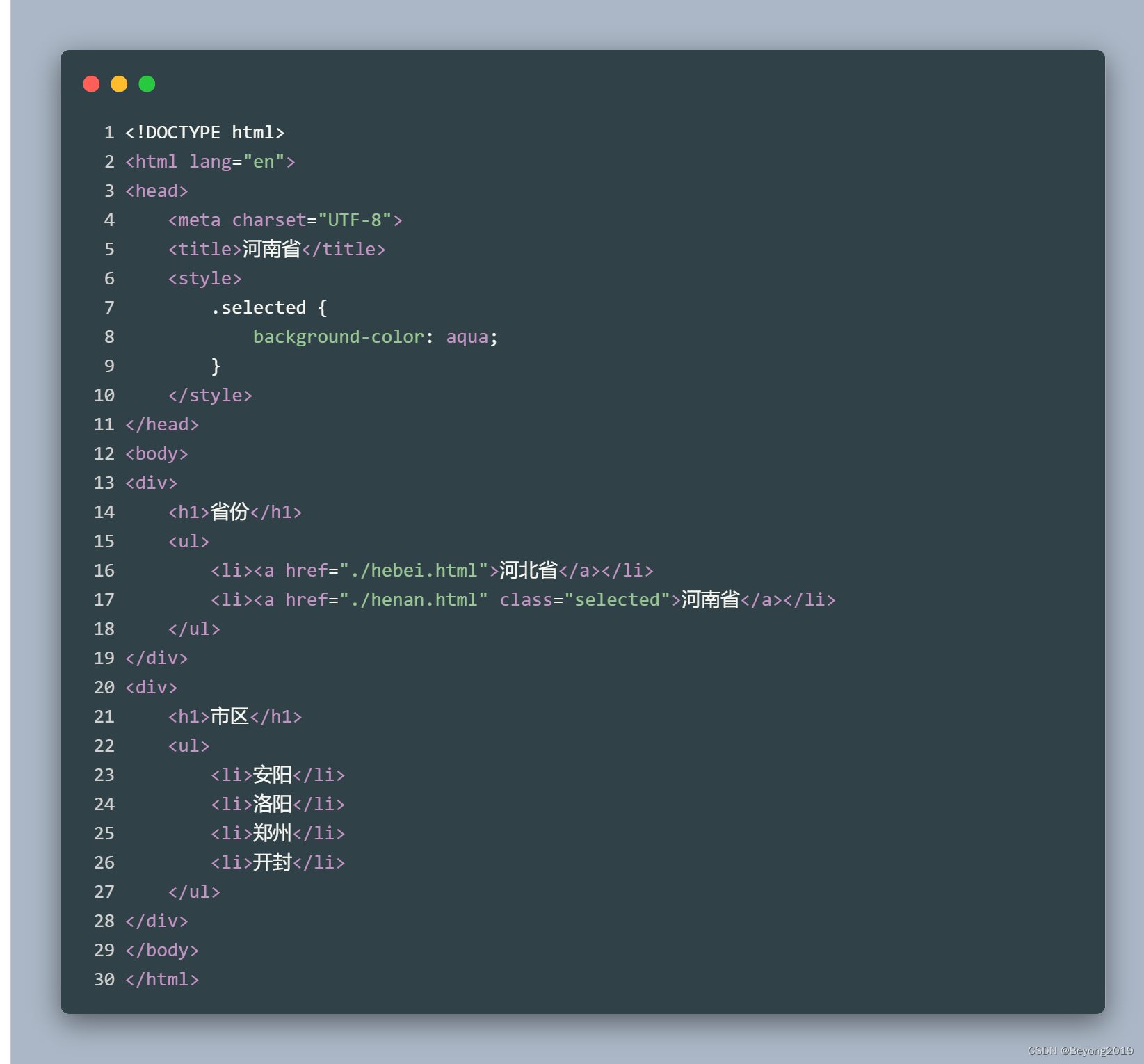
Task: Click the '</ul>' tag on line 18
Action: click(194, 629)
